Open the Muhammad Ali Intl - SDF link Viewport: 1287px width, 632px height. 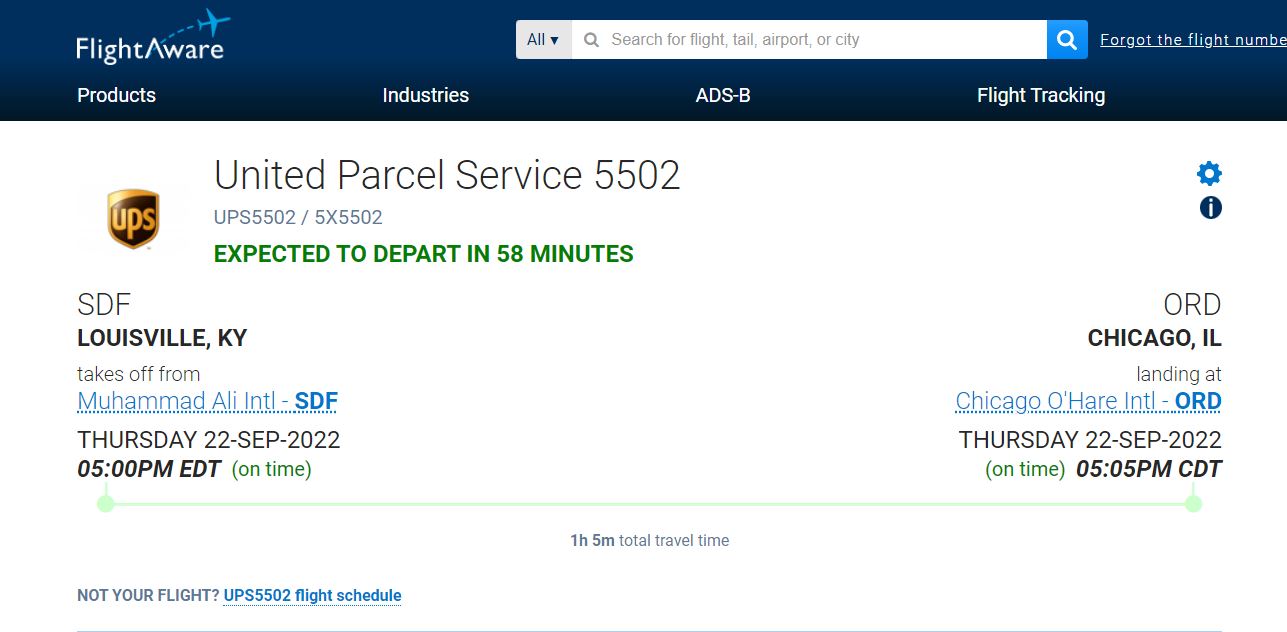[x=207, y=402]
